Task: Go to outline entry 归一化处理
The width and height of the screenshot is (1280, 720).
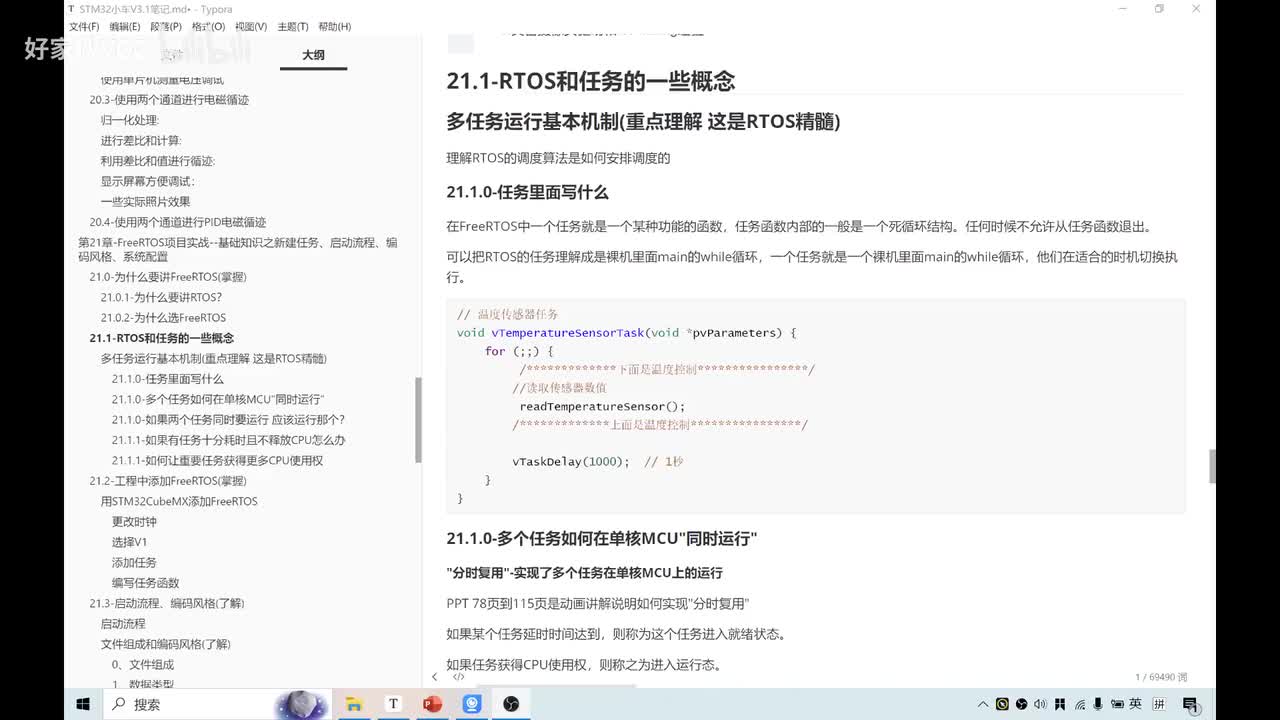Action: coord(129,120)
